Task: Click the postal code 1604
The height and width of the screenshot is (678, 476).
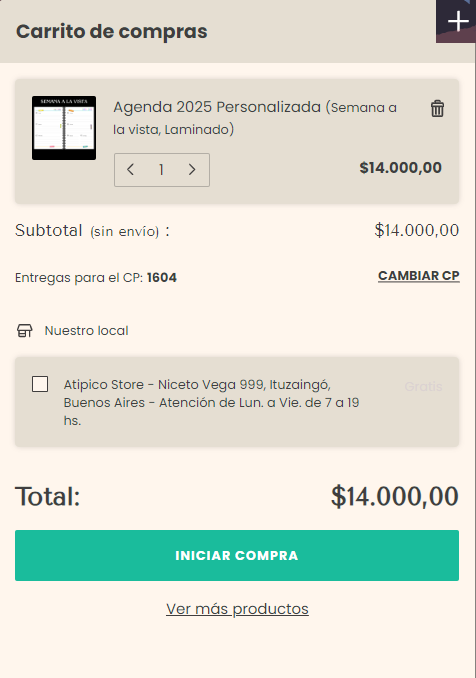Action: pos(162,278)
